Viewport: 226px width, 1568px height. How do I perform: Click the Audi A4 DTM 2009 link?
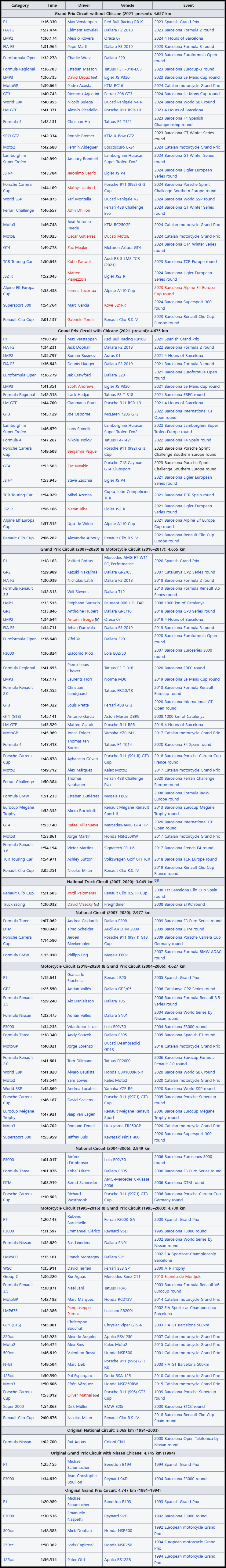[121, 930]
